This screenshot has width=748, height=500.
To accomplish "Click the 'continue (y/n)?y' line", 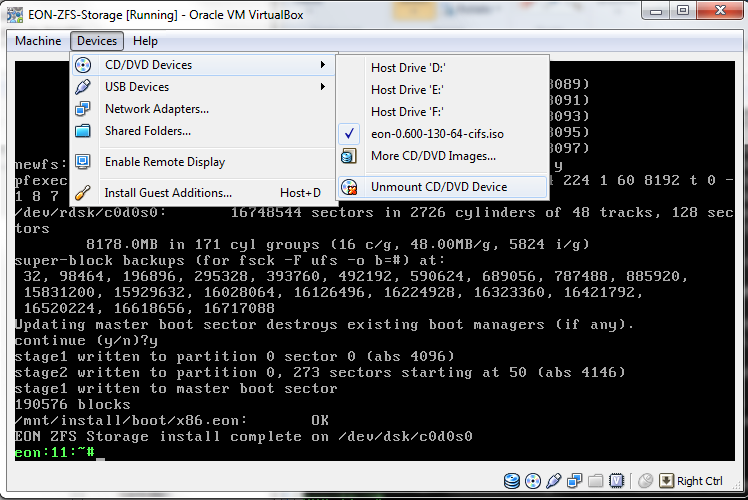I will pyautogui.click(x=86, y=340).
